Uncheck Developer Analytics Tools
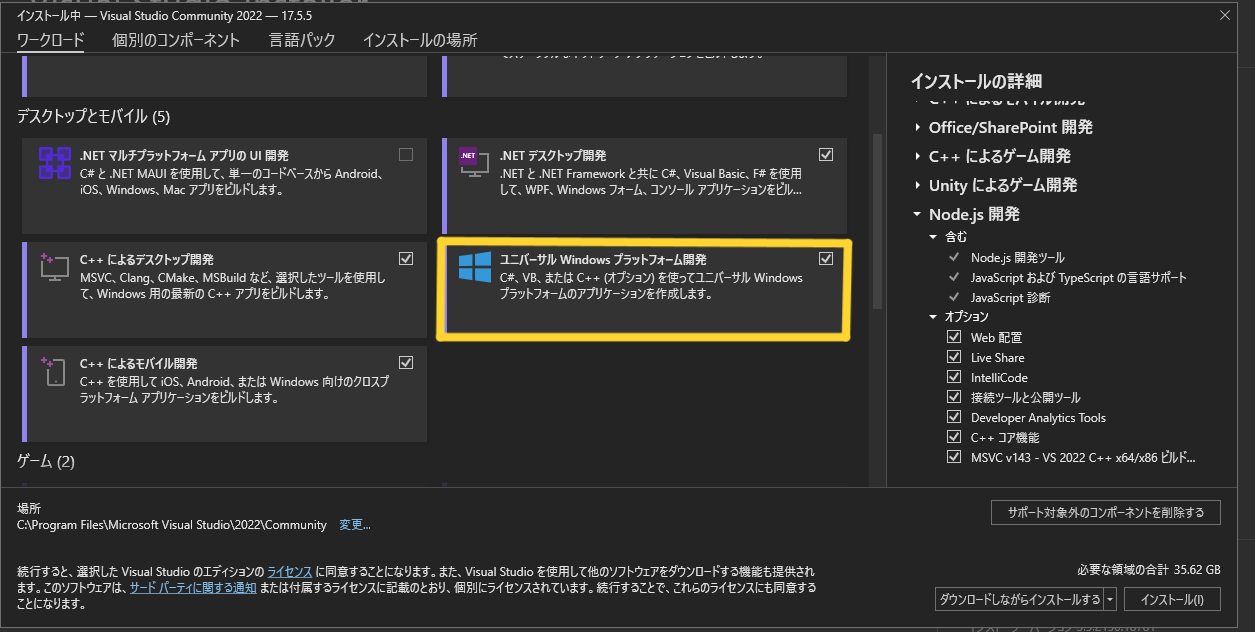 click(953, 417)
